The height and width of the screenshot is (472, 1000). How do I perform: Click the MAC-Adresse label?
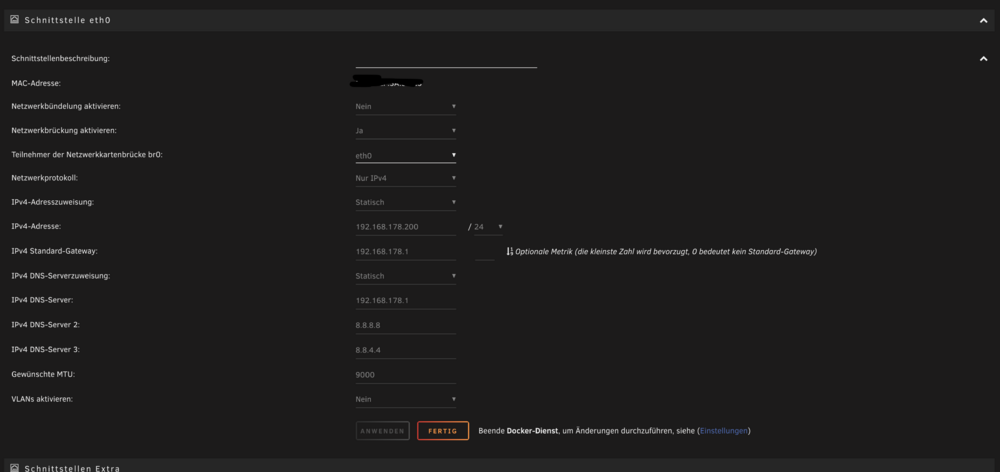36,83
